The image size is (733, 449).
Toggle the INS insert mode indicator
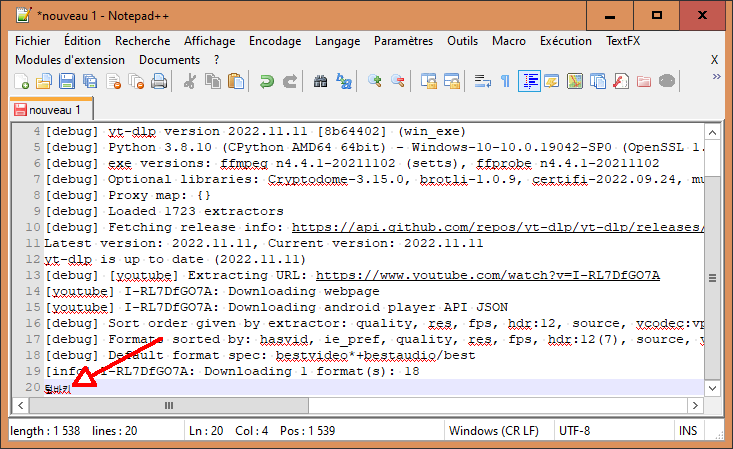click(688, 431)
